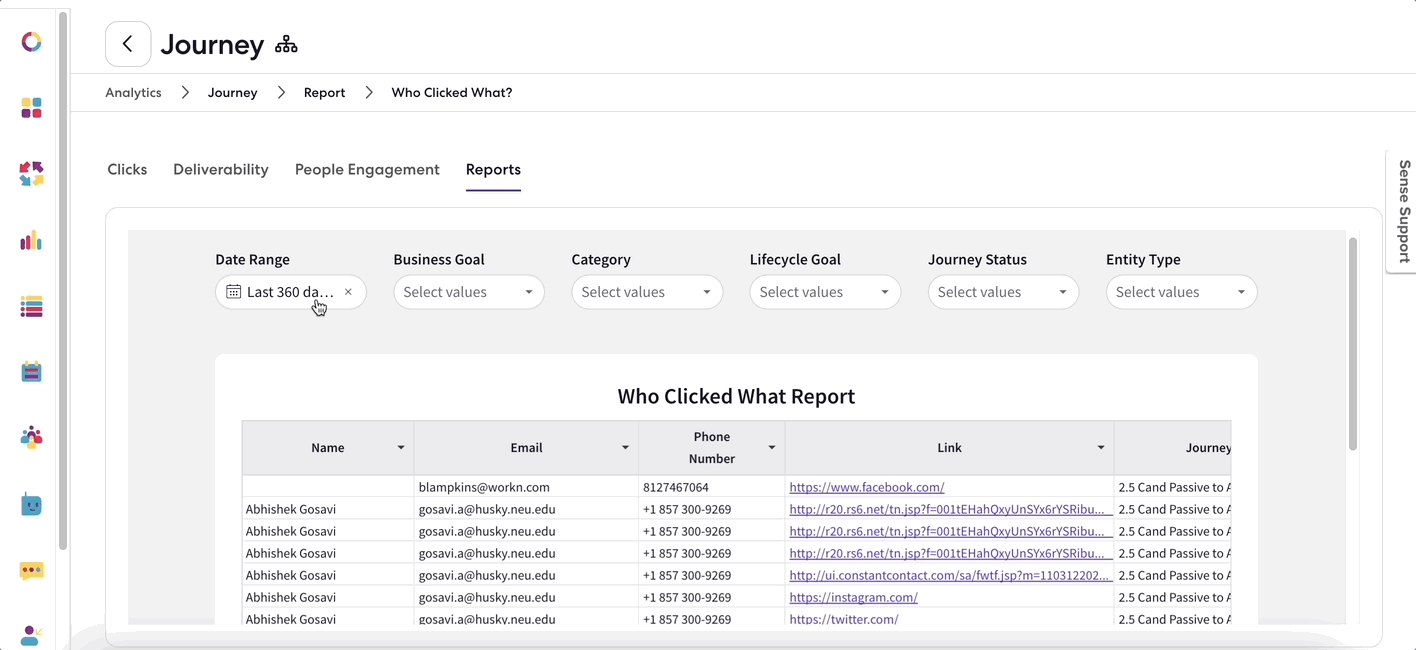The height and width of the screenshot is (650, 1416).
Task: Select the apps grid icon in the left sidebar
Action: [31, 108]
